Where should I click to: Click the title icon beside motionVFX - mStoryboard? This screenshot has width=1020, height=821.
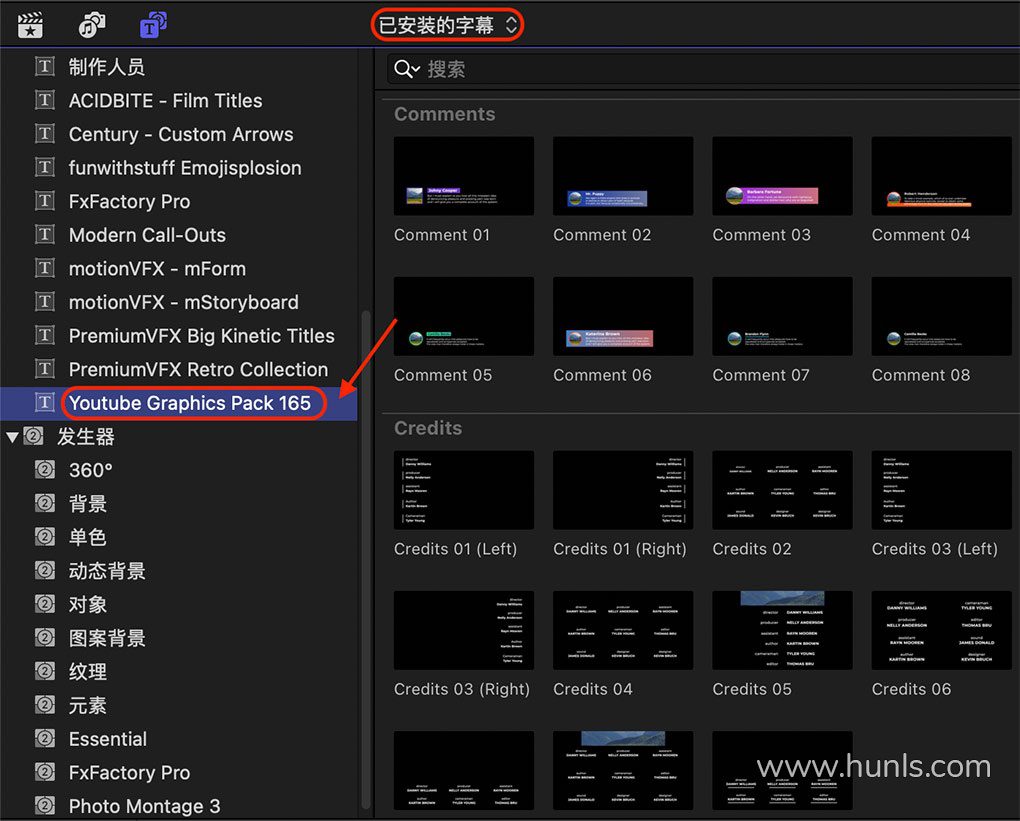[x=44, y=302]
